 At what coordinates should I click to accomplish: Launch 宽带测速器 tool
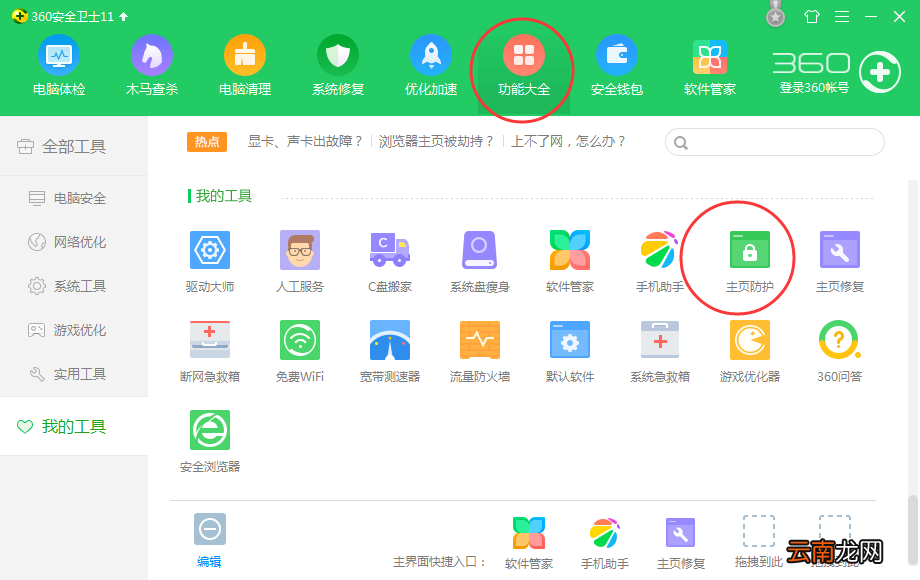(x=390, y=352)
